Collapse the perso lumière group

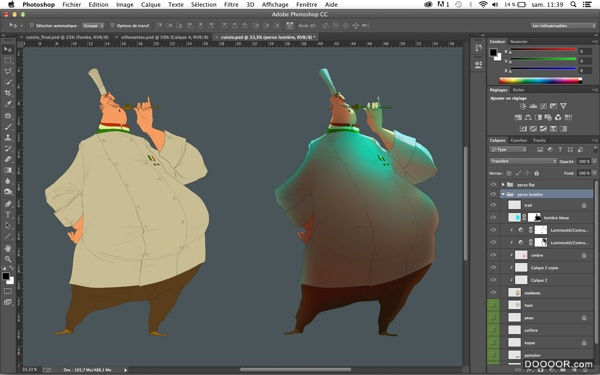point(503,194)
